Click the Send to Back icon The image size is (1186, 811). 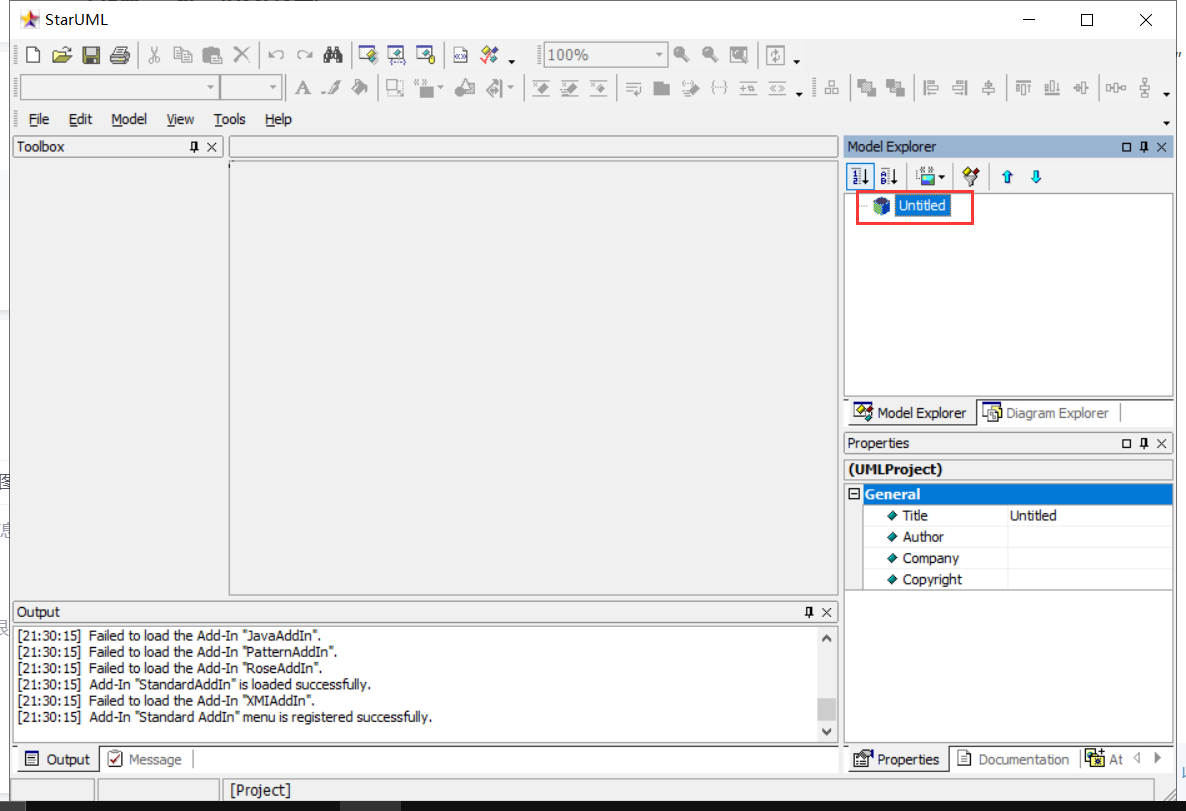[896, 89]
